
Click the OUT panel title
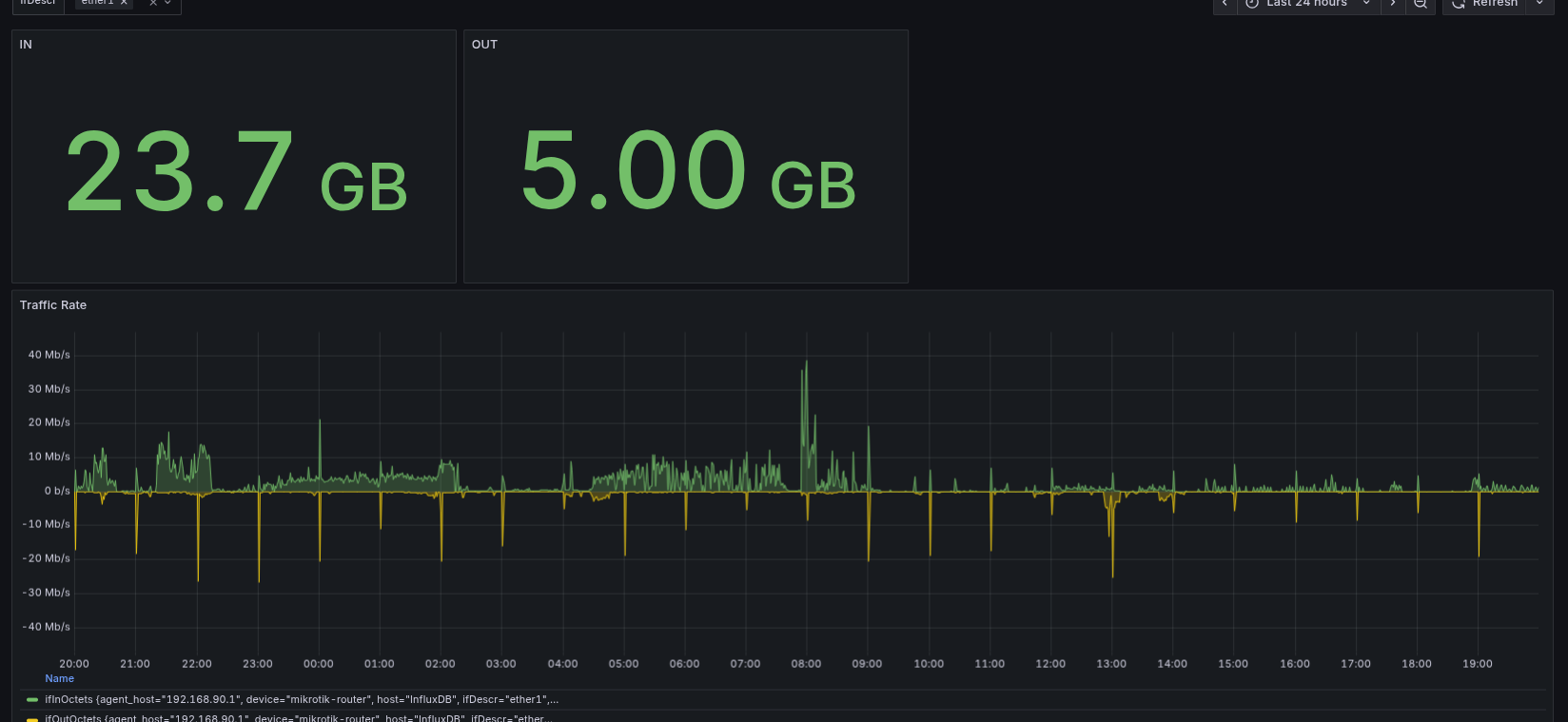coord(484,45)
